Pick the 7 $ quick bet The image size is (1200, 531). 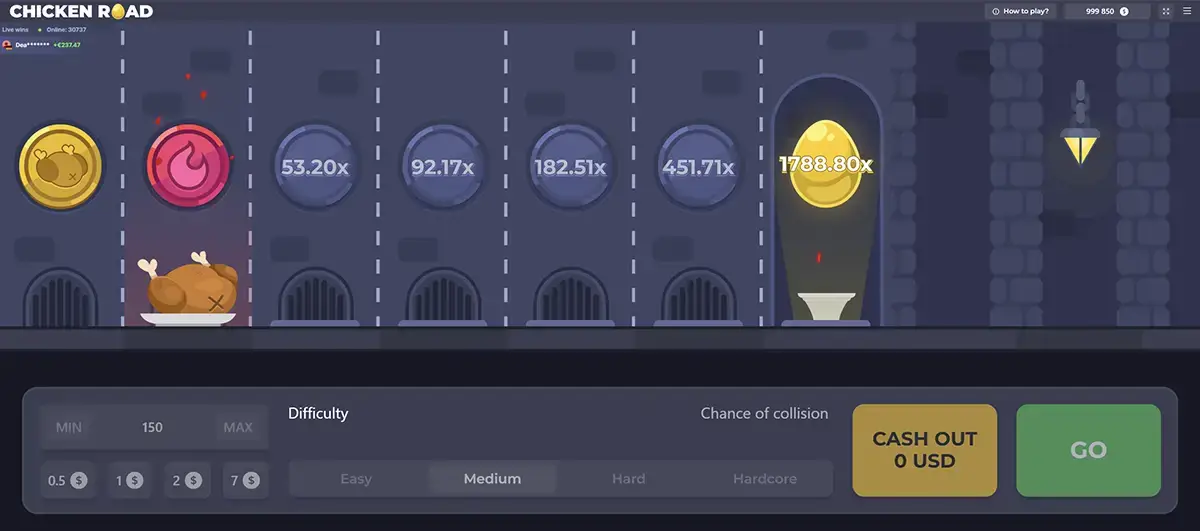tap(244, 481)
